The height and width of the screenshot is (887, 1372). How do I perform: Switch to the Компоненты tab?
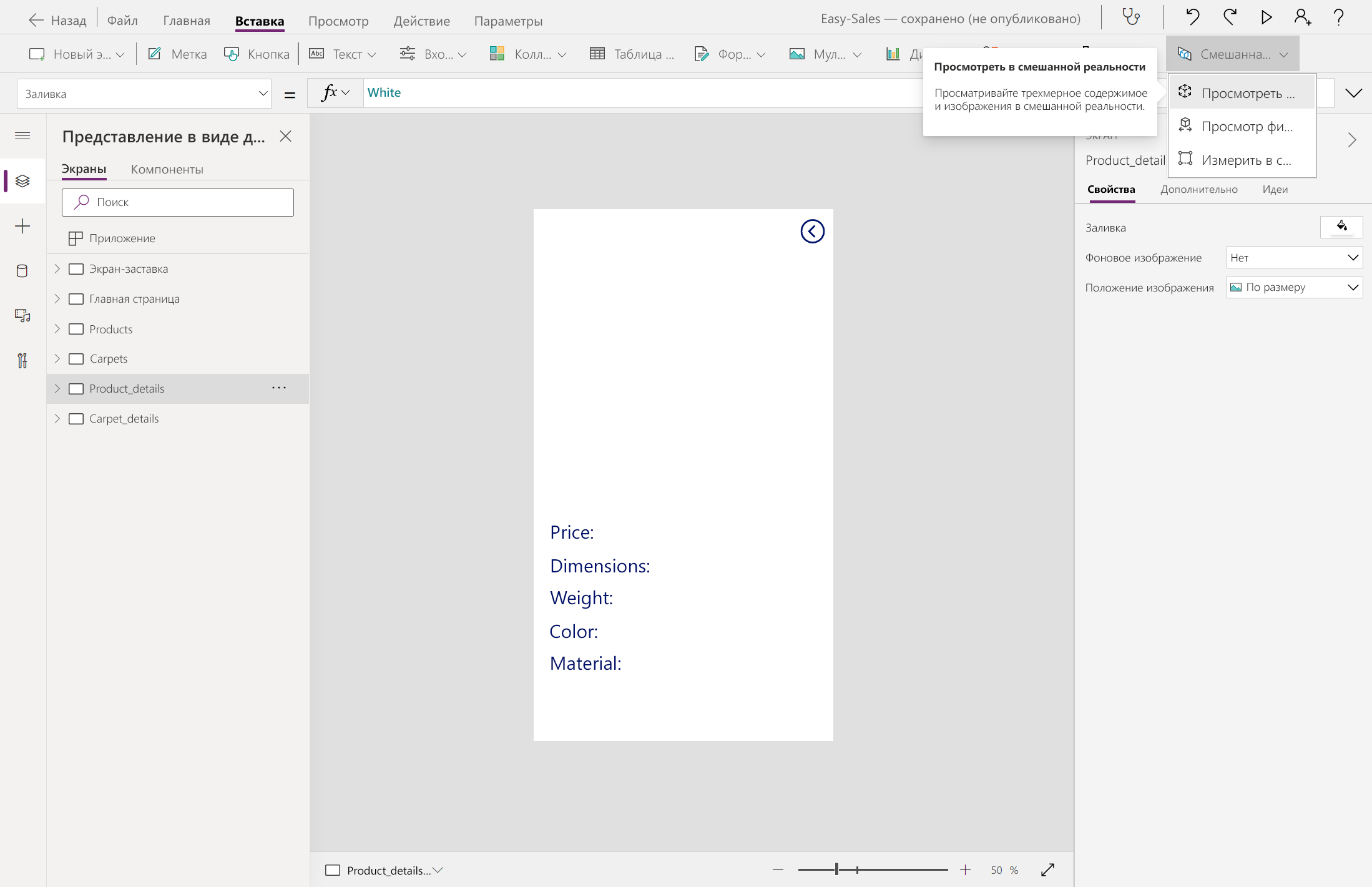click(167, 169)
